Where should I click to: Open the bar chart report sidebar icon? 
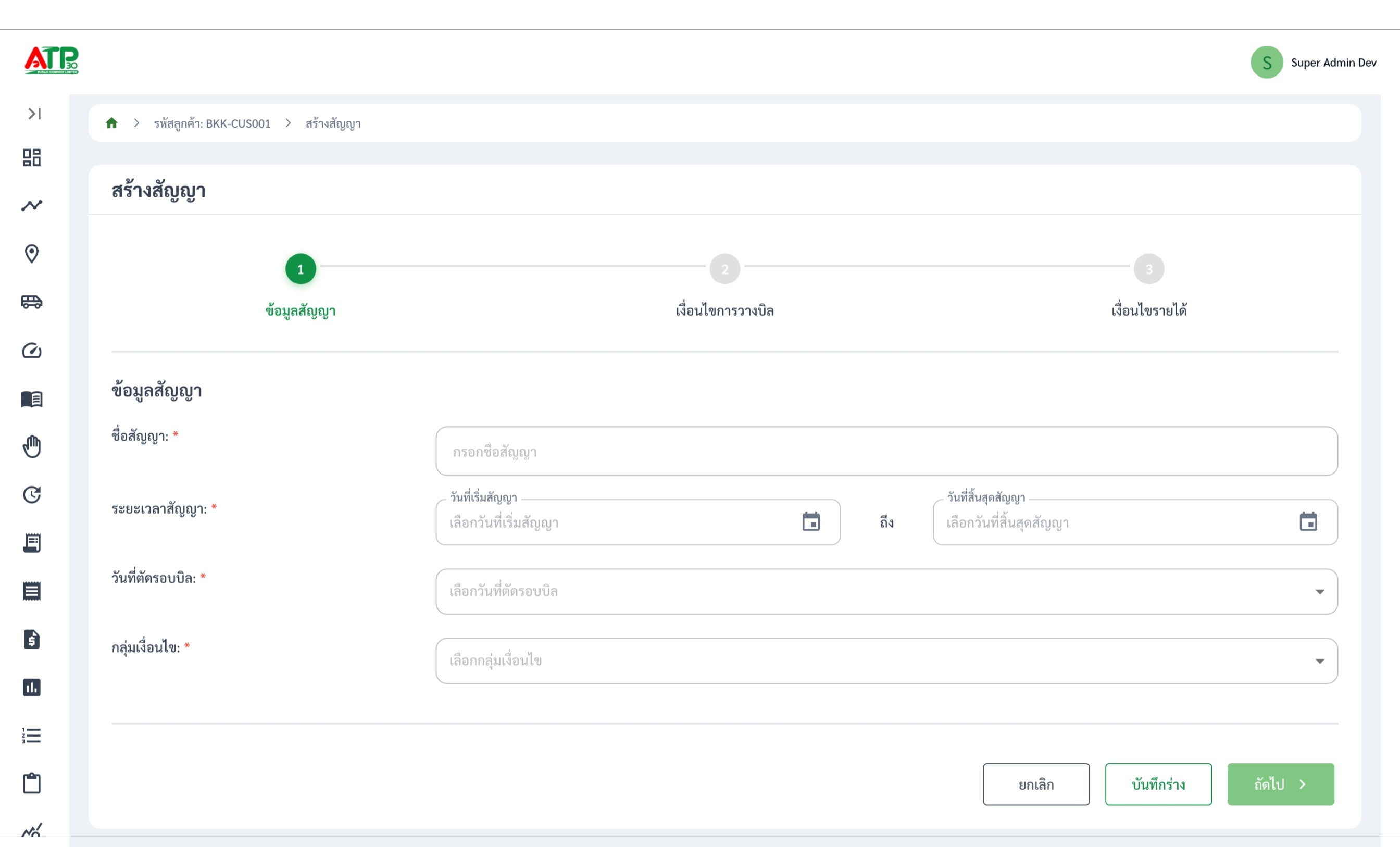click(32, 687)
